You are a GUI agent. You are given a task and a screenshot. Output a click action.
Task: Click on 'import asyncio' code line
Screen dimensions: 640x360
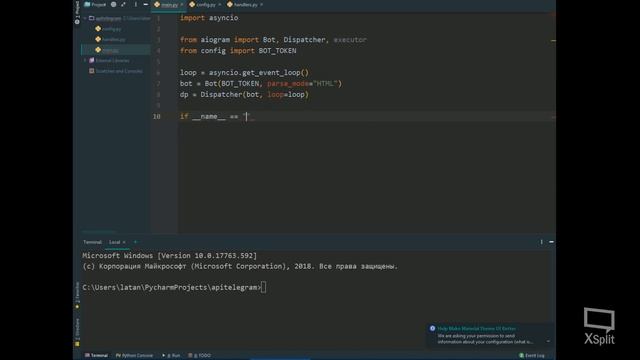click(x=209, y=18)
